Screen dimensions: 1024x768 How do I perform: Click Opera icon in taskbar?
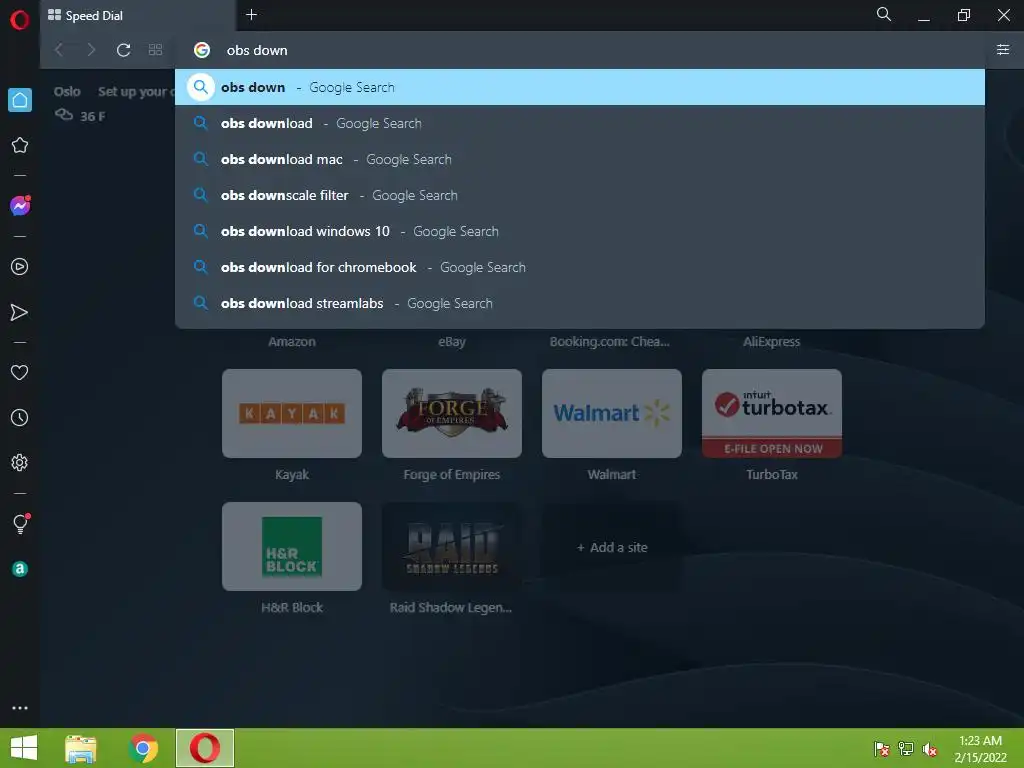204,748
